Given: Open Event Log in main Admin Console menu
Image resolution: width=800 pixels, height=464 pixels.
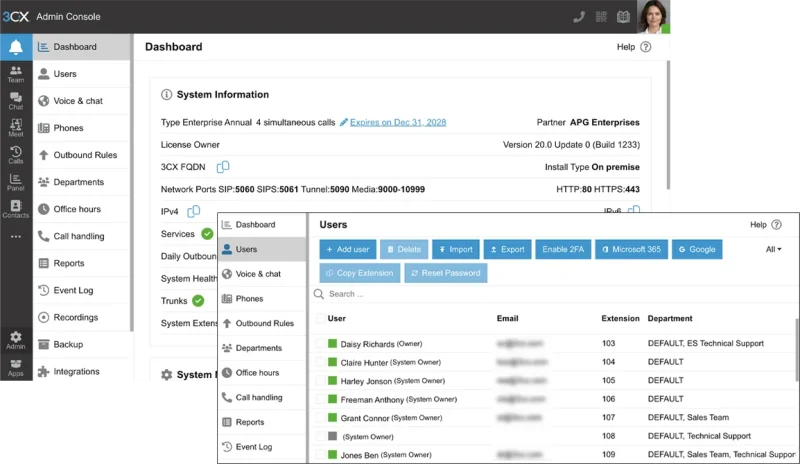Looking at the screenshot, I should pyautogui.click(x=82, y=290).
